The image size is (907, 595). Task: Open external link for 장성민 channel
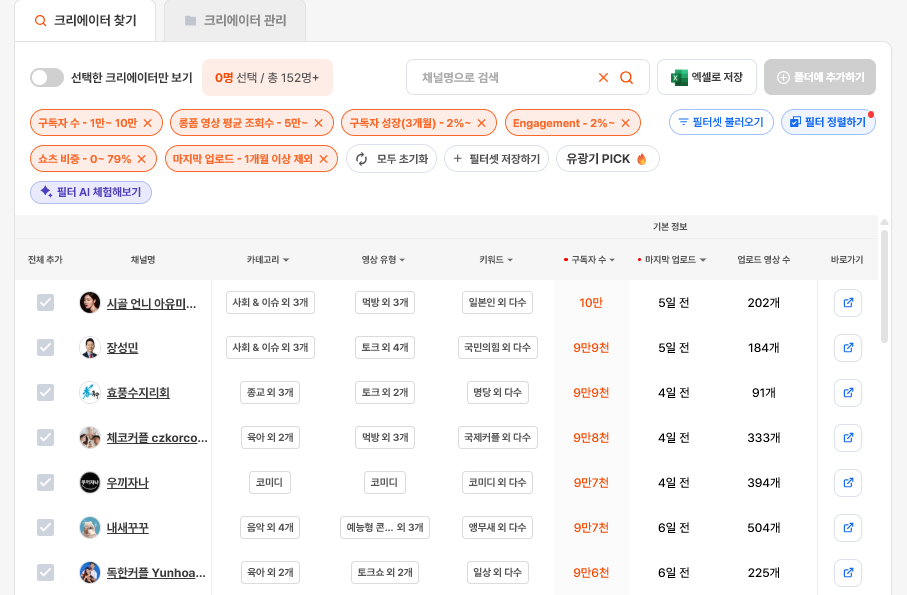[848, 348]
